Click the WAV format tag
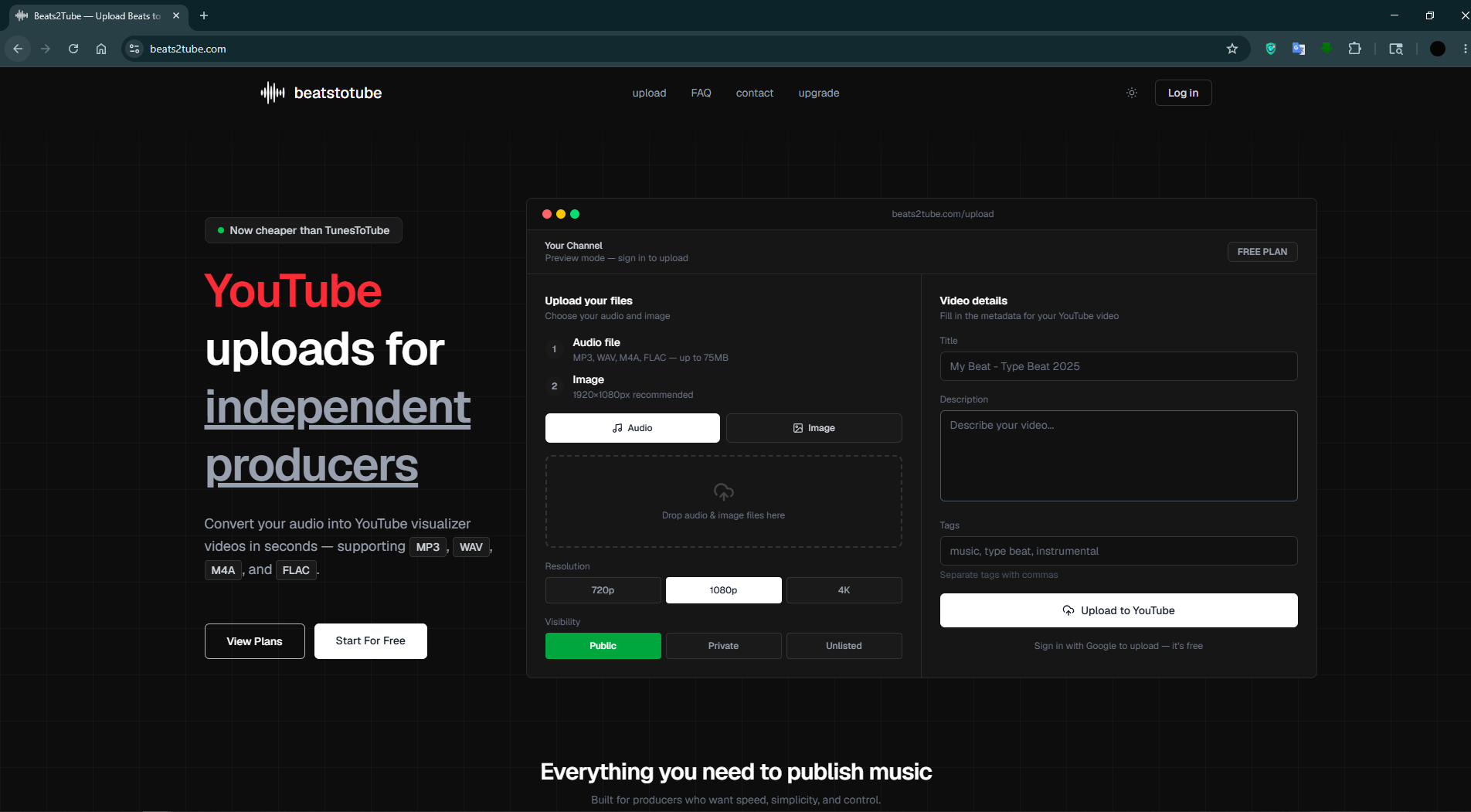 tap(471, 547)
